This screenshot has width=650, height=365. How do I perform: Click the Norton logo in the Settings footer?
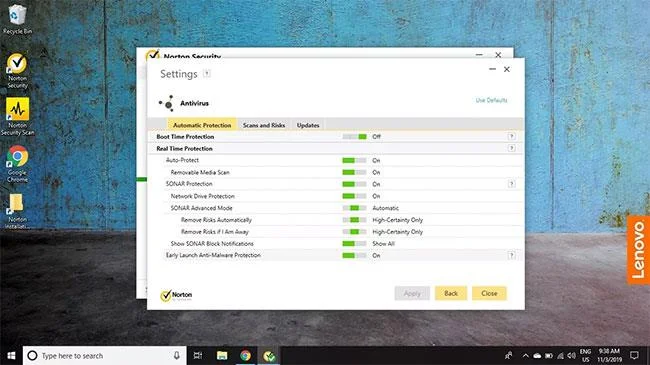point(176,295)
